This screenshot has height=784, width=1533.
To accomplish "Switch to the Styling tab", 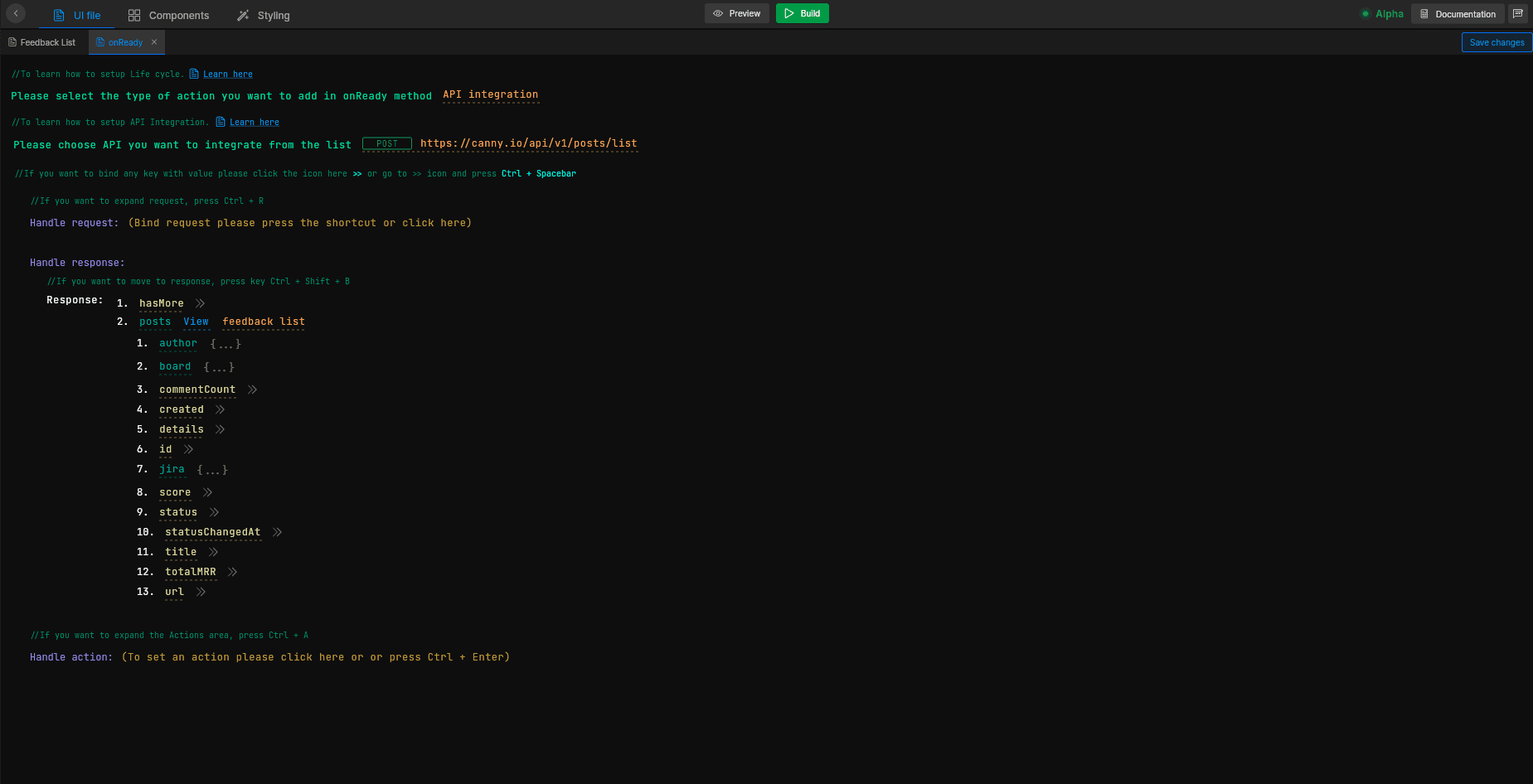I will [x=263, y=15].
